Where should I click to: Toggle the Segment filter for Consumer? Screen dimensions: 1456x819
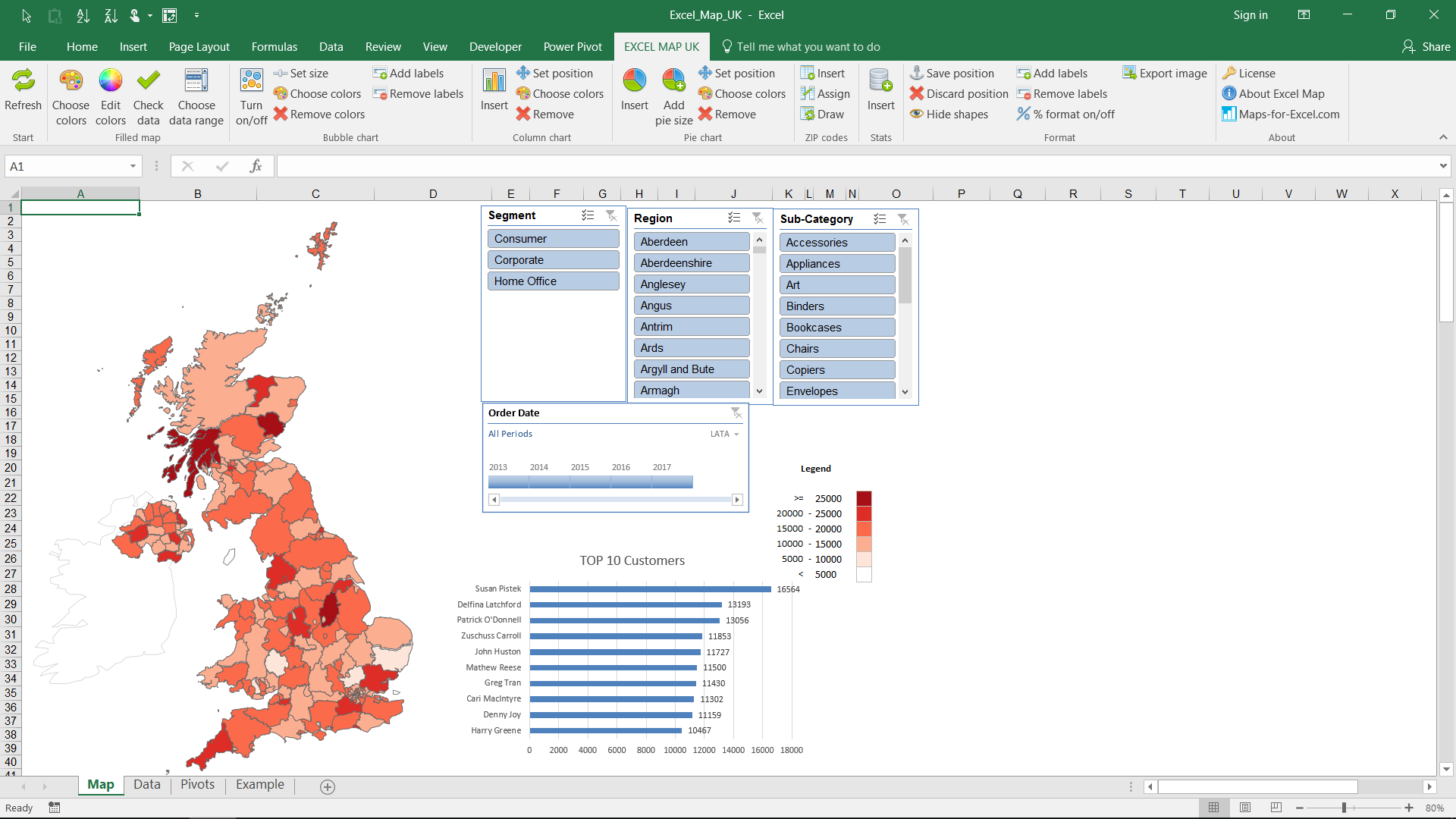click(553, 238)
